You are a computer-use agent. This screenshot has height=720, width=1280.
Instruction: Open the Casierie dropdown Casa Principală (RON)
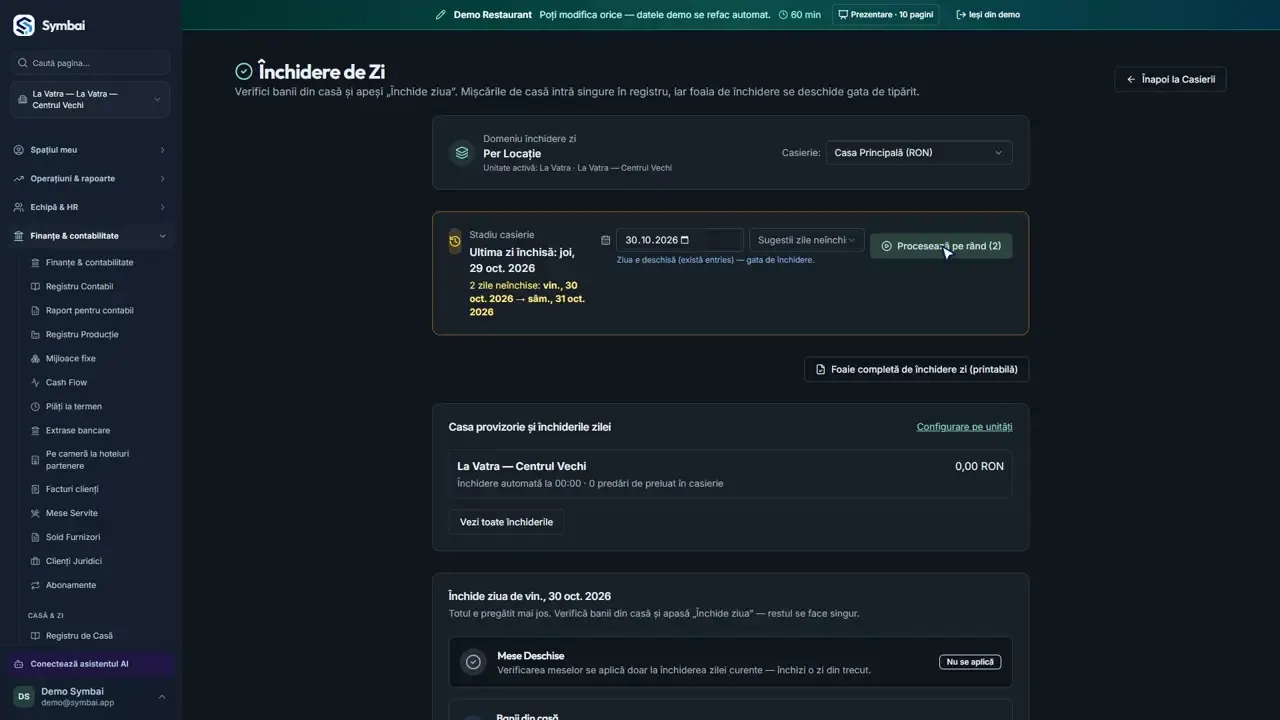919,153
